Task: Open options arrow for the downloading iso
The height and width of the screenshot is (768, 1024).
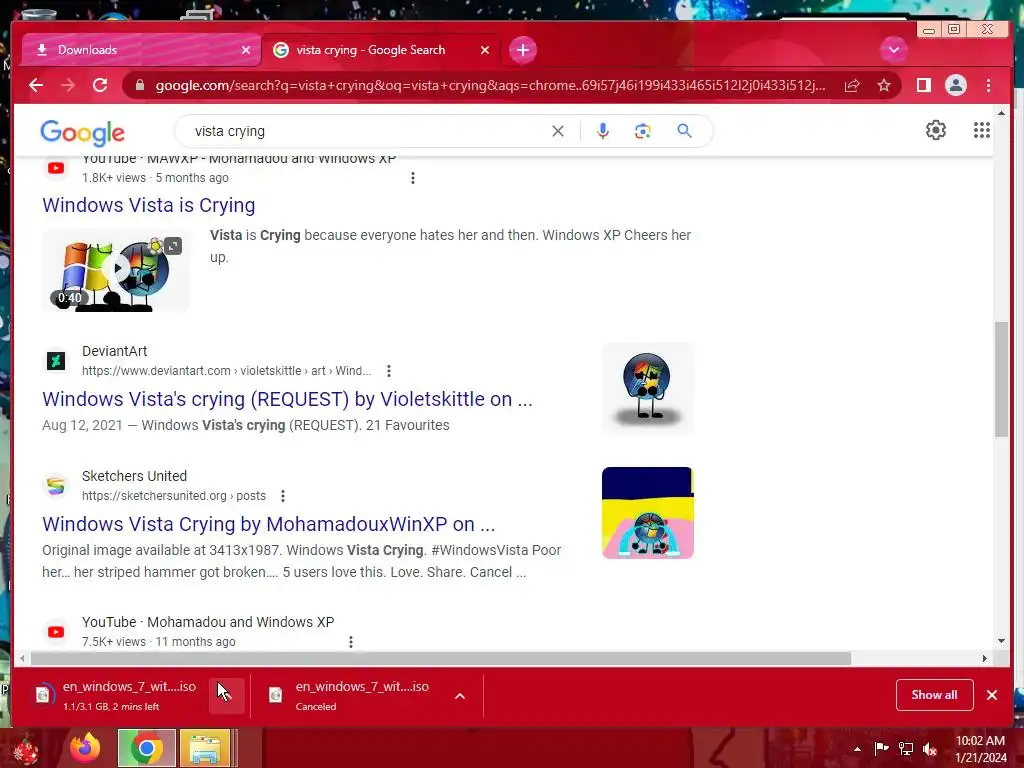Action: tap(227, 696)
